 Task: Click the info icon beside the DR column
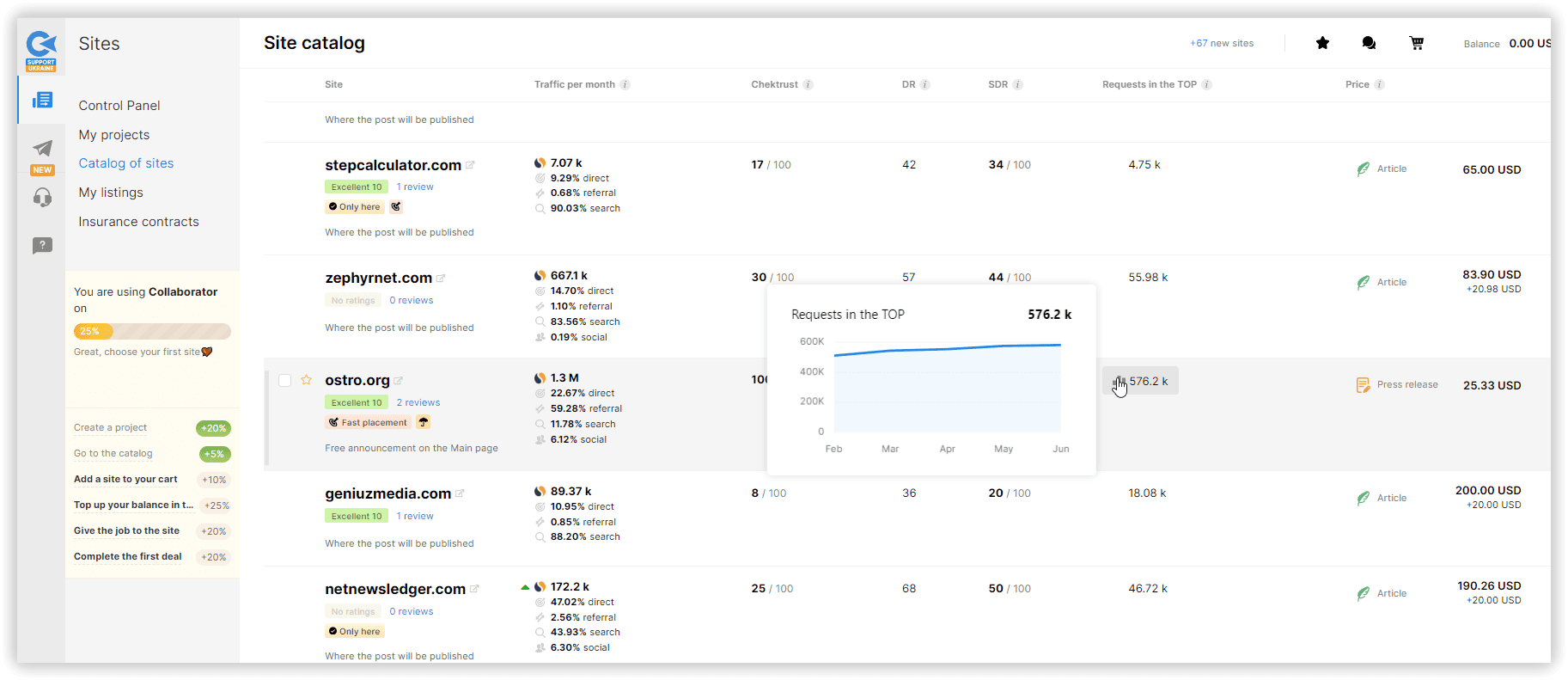tap(925, 84)
